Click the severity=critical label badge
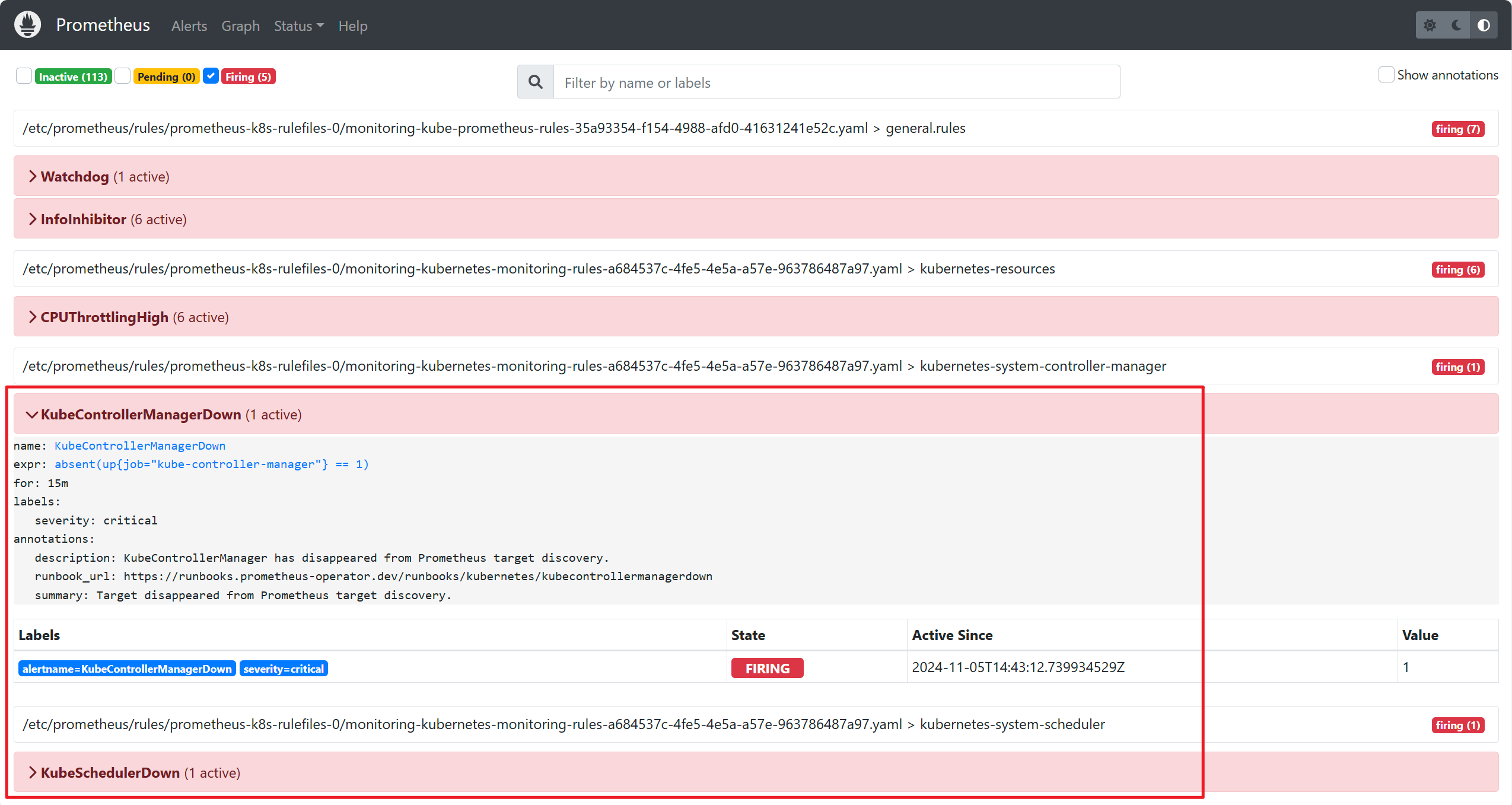The image size is (1512, 805). 284,669
